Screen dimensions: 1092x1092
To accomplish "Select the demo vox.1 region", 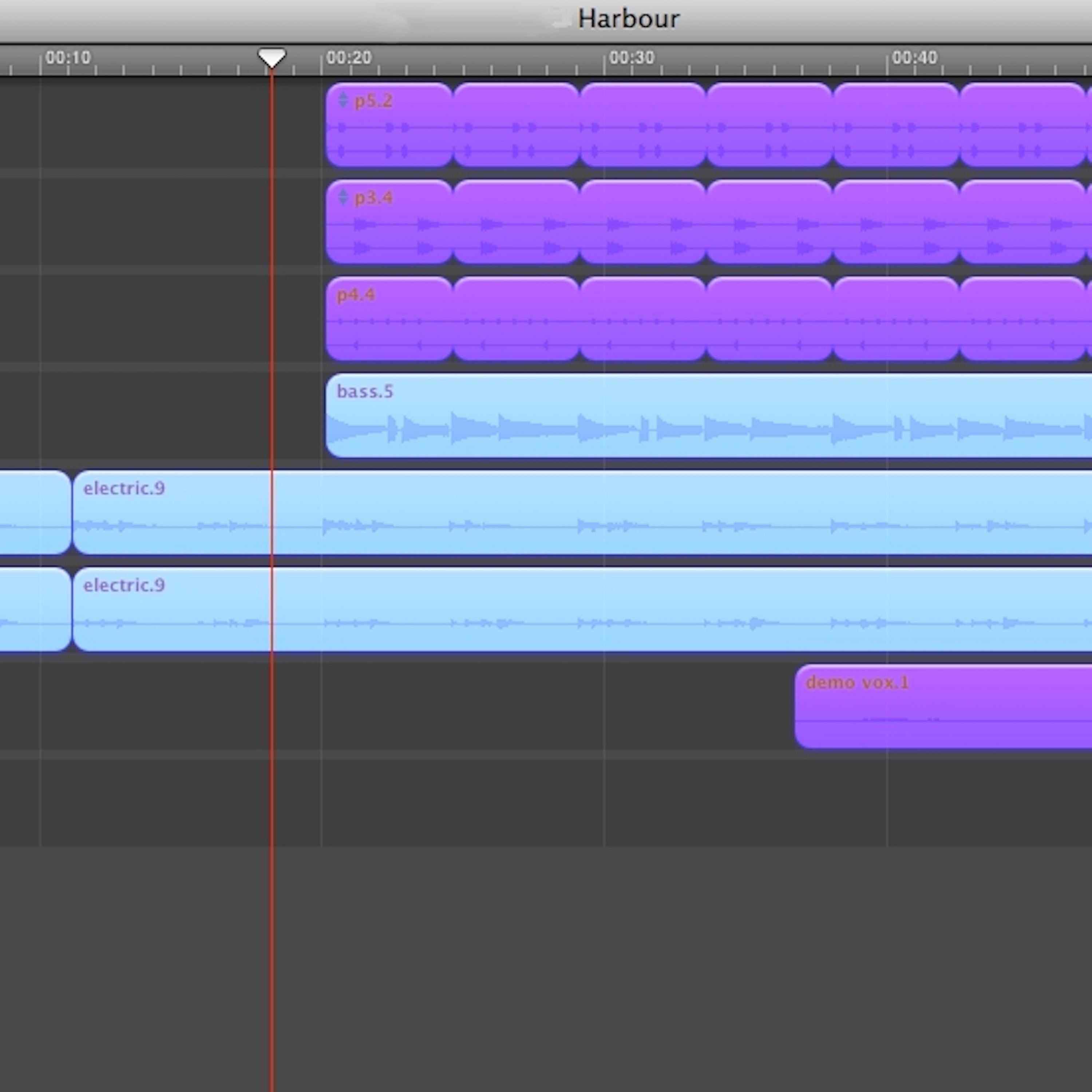I will pos(943,707).
